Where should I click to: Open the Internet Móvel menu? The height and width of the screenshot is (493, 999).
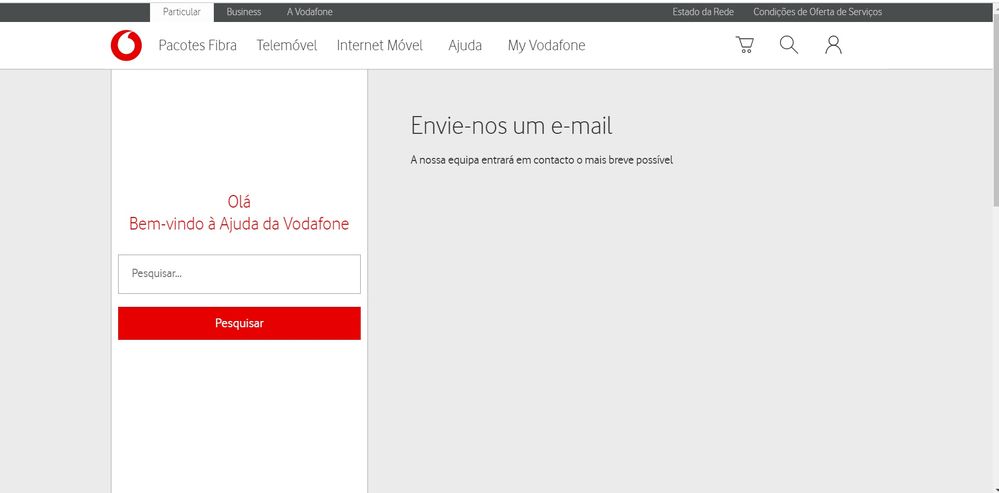[x=380, y=45]
